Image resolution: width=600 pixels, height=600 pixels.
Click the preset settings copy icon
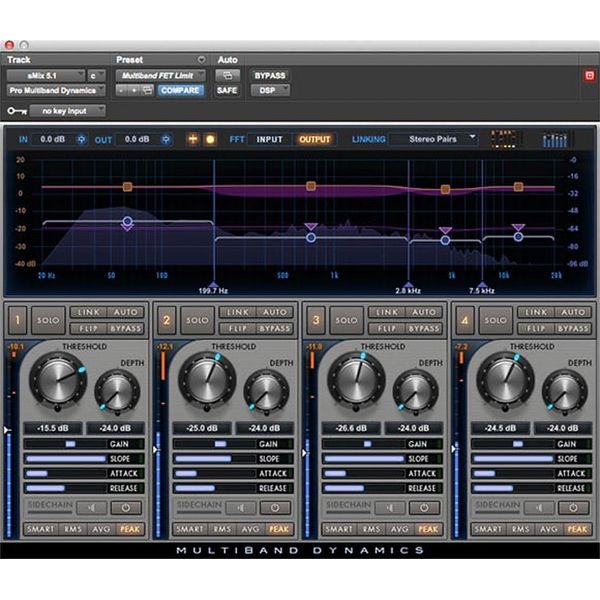click(x=147, y=90)
